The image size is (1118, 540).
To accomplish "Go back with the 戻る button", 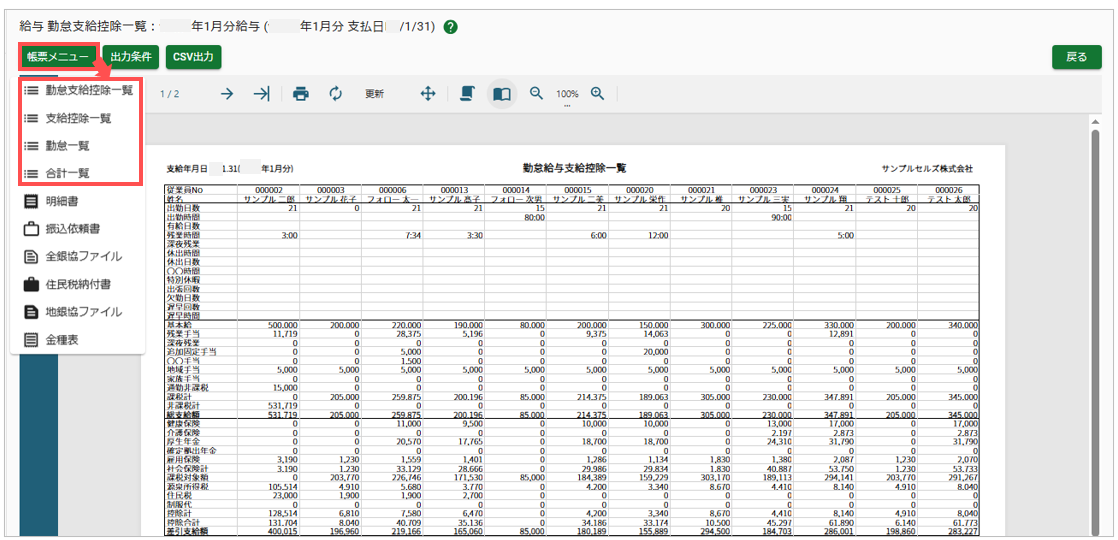I will pyautogui.click(x=1076, y=57).
